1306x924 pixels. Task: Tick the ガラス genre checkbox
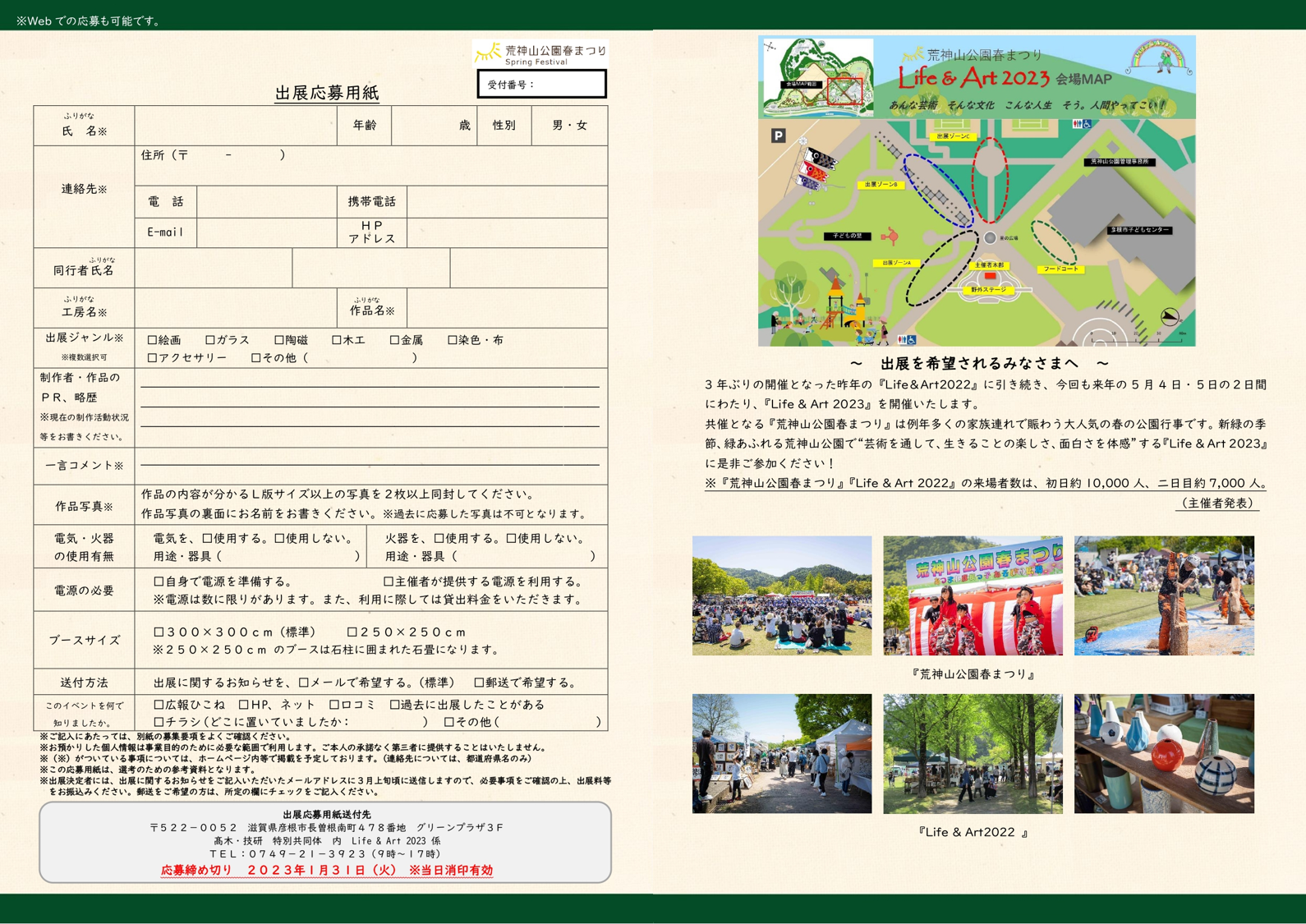(210, 340)
